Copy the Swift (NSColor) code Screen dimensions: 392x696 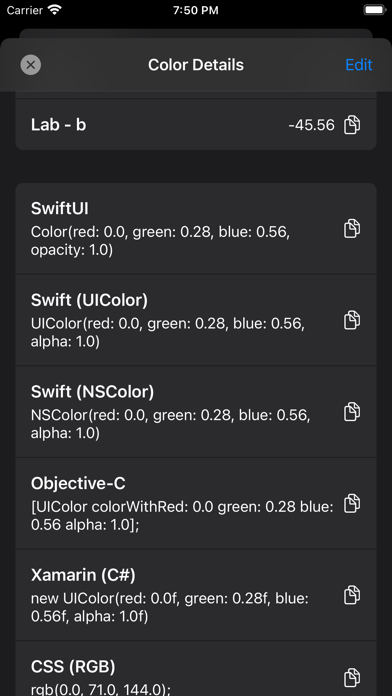[x=352, y=411]
